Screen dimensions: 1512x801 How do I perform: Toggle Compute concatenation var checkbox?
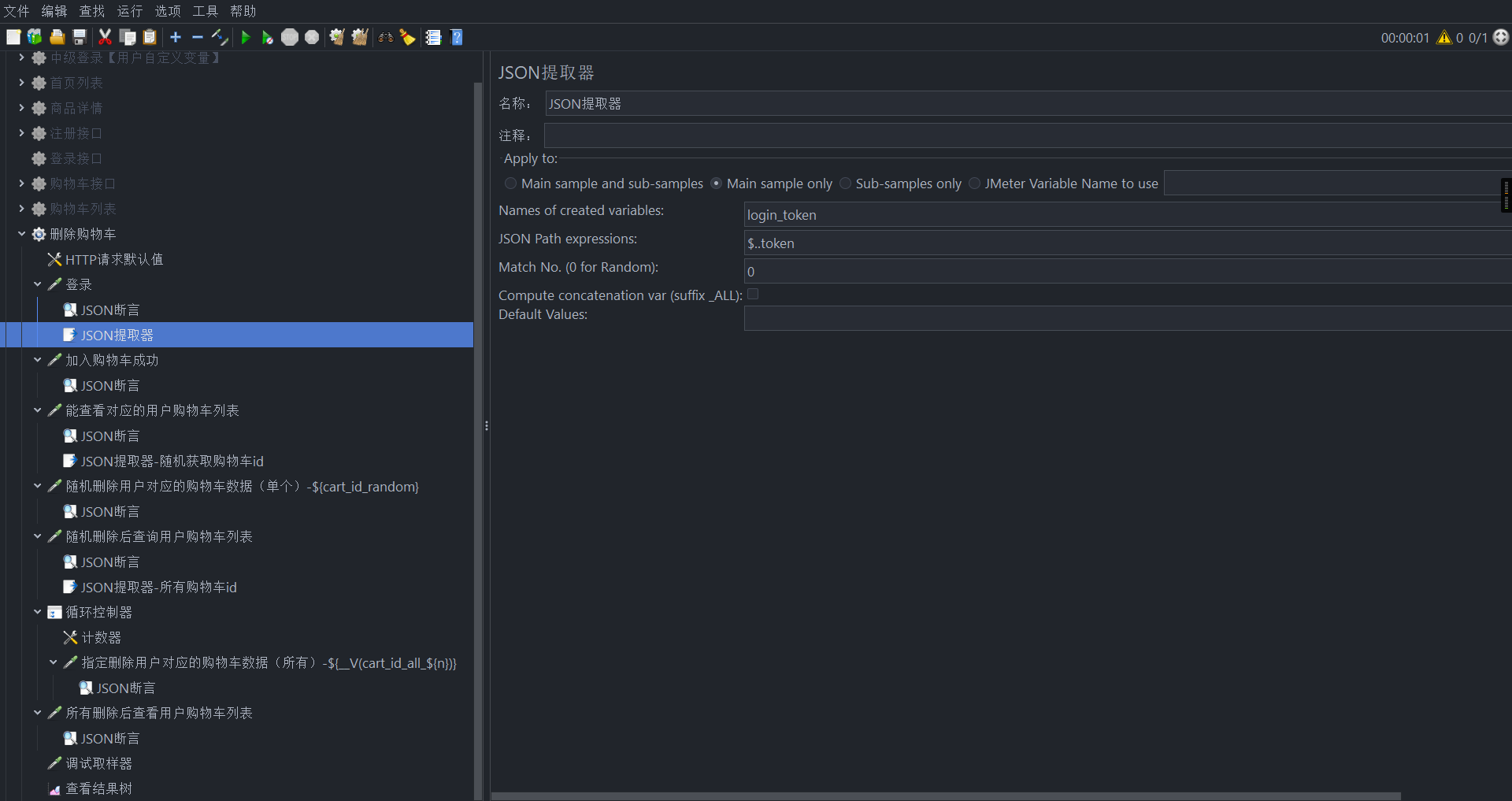pos(753,295)
